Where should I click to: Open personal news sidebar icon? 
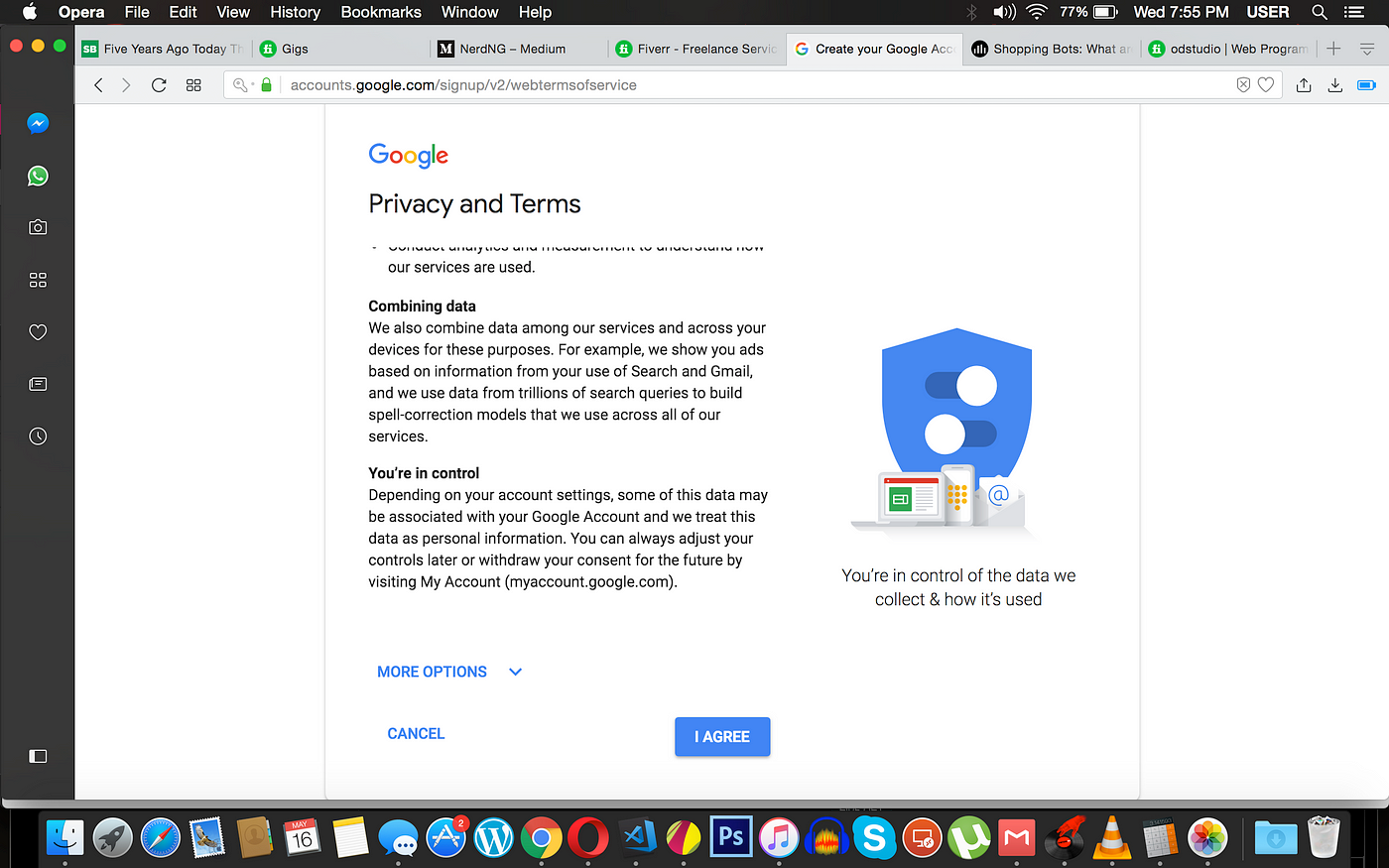tap(38, 384)
